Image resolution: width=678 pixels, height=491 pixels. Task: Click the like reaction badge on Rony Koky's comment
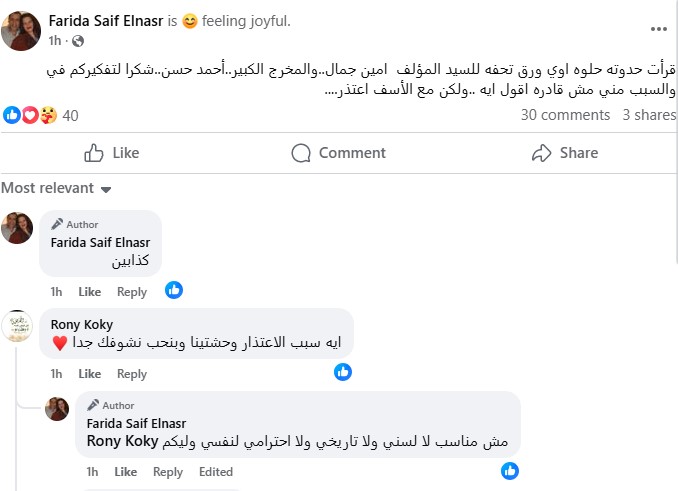click(343, 372)
